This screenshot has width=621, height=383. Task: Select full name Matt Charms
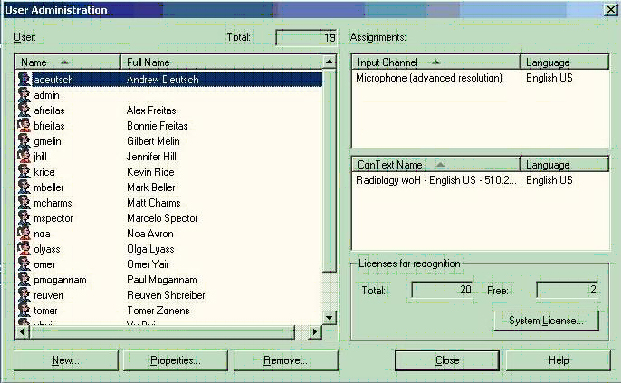tap(154, 203)
